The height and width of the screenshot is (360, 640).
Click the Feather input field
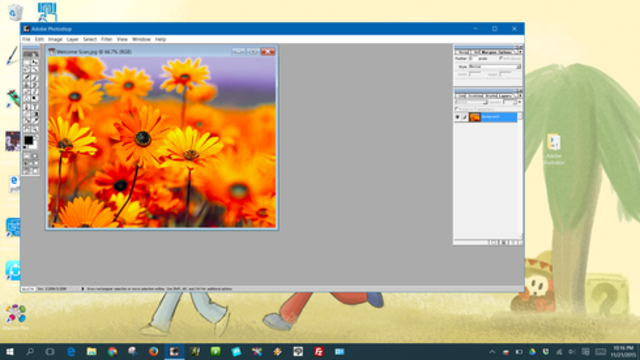[x=473, y=58]
